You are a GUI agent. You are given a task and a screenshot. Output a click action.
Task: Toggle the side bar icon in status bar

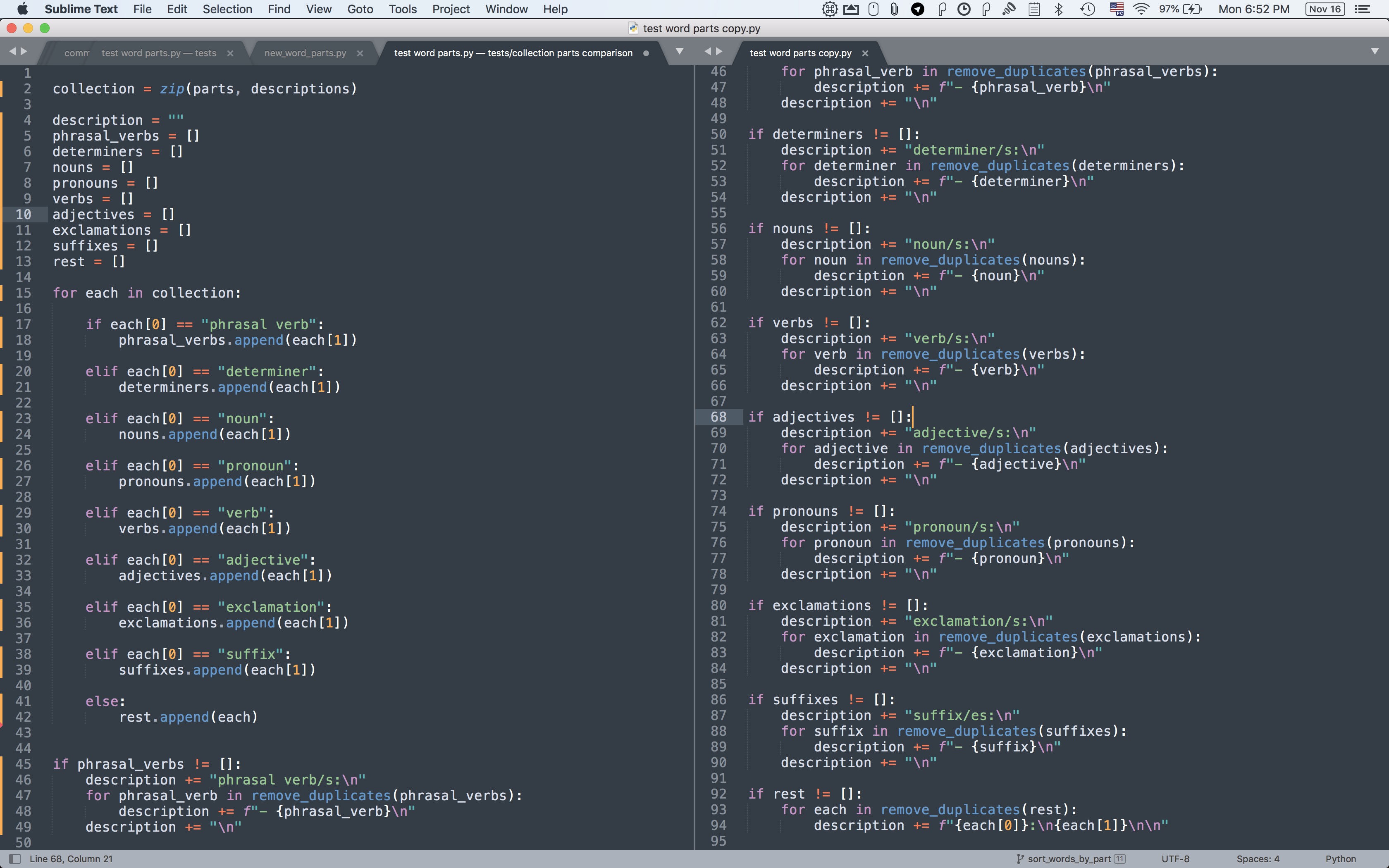pos(15,859)
